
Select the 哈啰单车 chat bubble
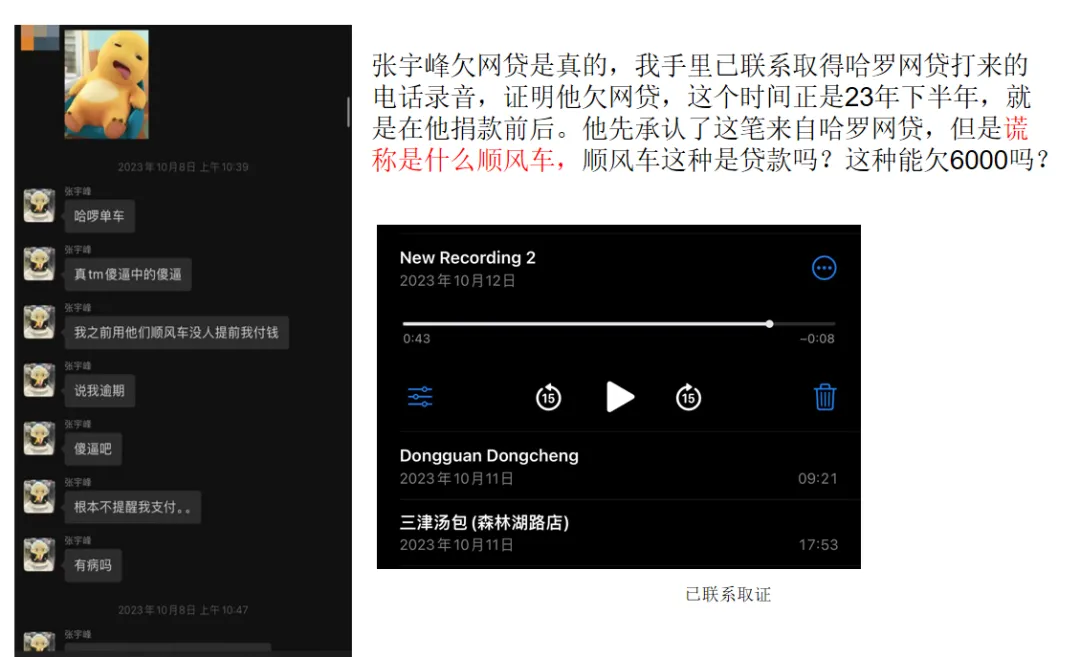click(x=100, y=216)
